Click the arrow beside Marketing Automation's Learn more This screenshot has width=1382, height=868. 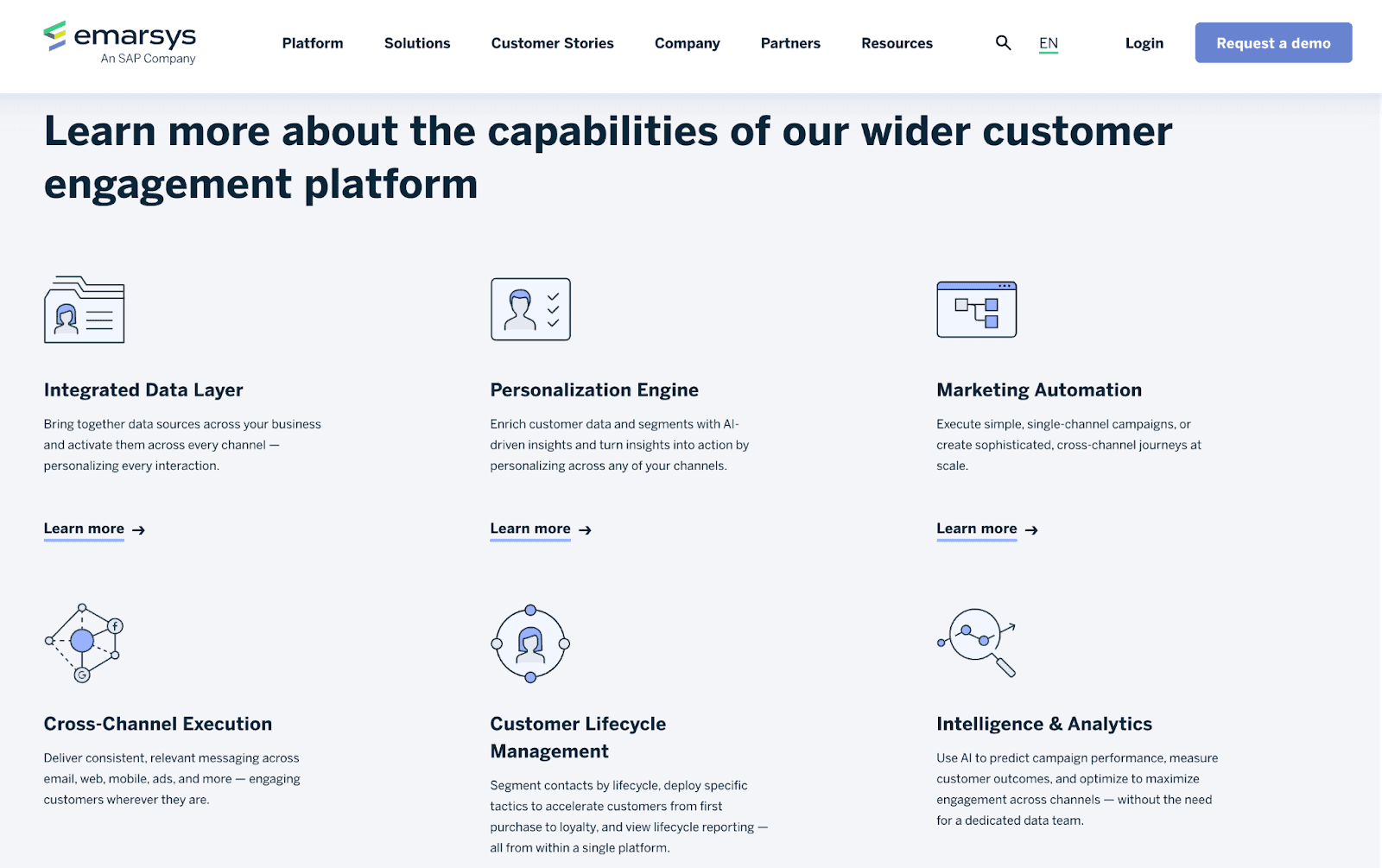pos(1031,530)
